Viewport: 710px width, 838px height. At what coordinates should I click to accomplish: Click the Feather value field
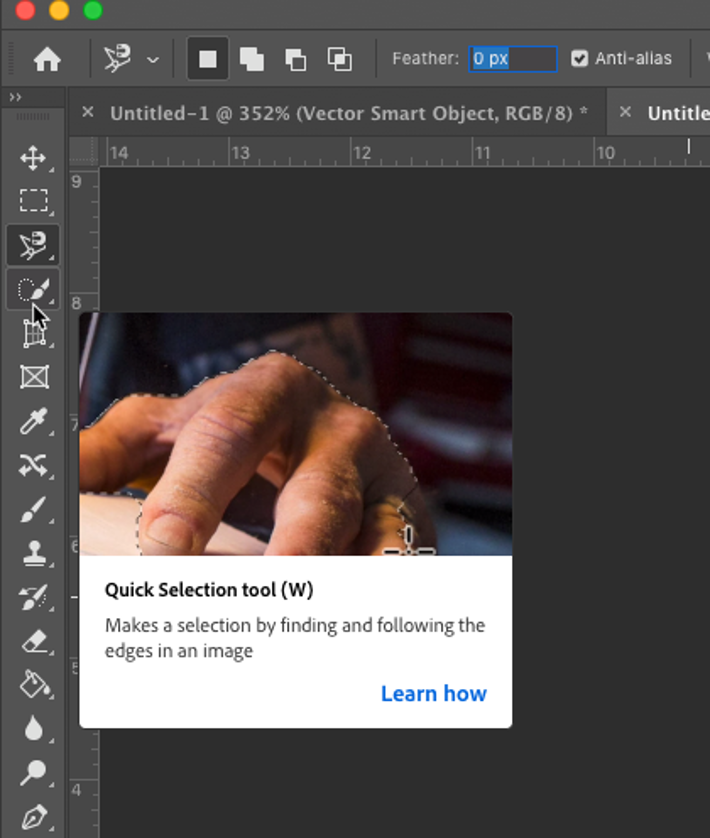pos(512,59)
